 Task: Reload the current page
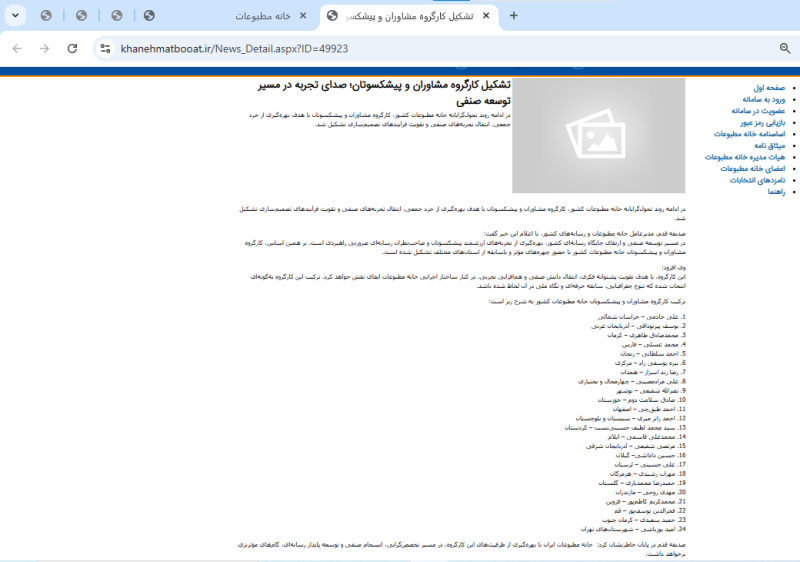point(72,48)
